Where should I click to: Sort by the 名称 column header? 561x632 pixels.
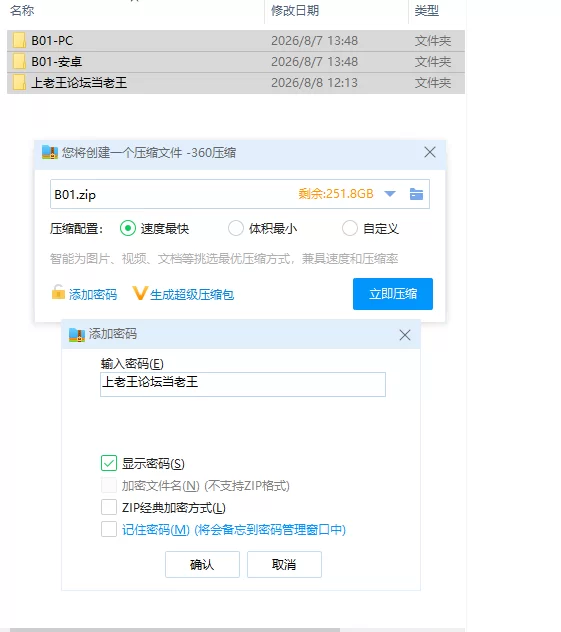[x=22, y=10]
